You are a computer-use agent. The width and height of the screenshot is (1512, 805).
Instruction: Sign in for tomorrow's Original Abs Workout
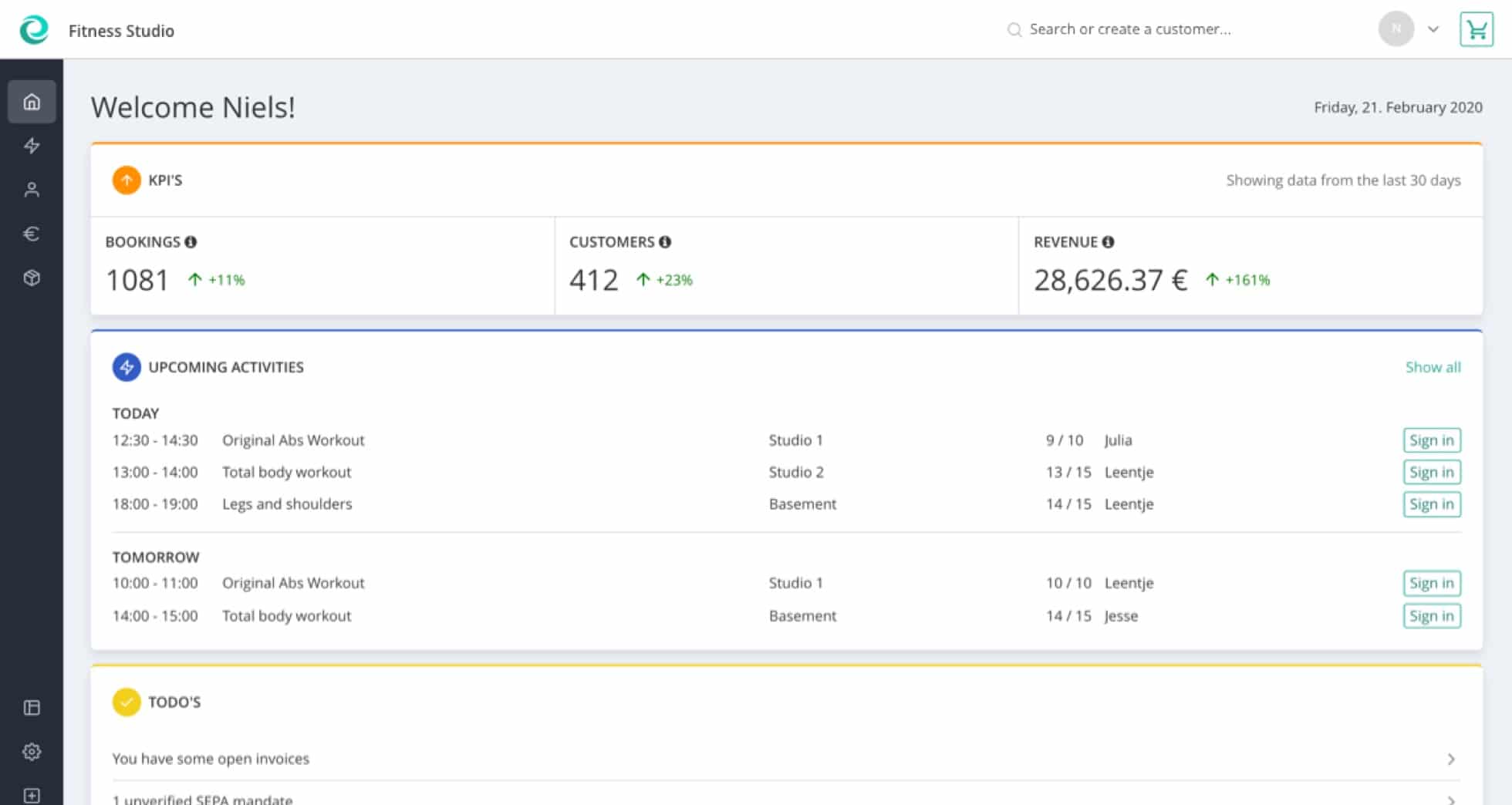tap(1432, 583)
